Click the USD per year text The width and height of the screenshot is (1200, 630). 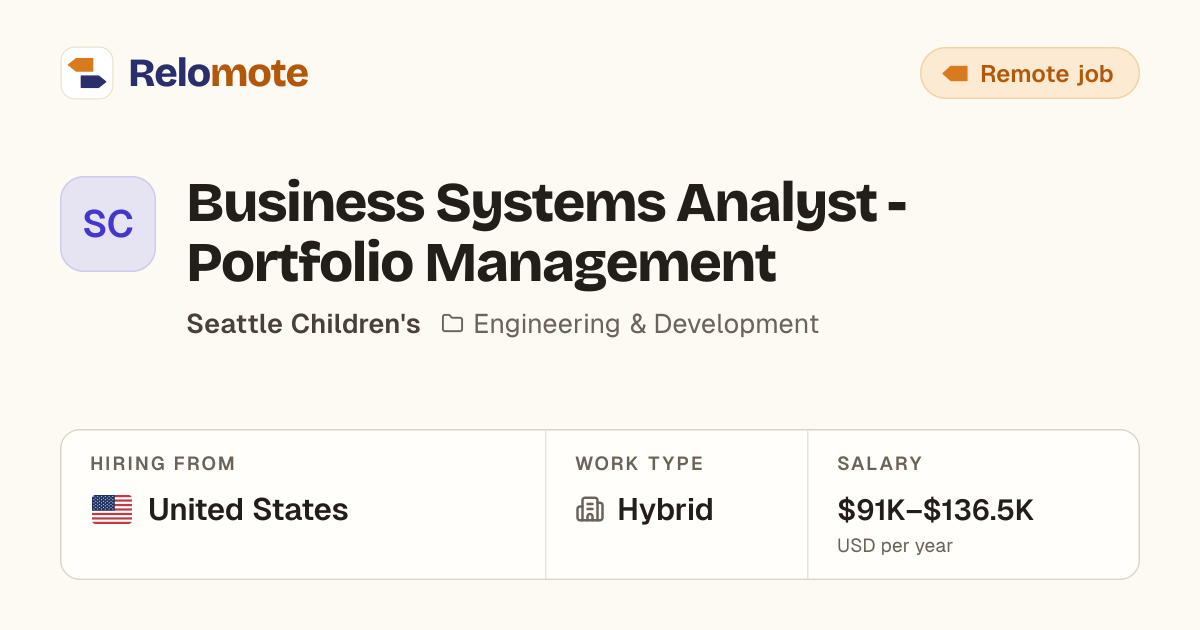[x=895, y=546]
